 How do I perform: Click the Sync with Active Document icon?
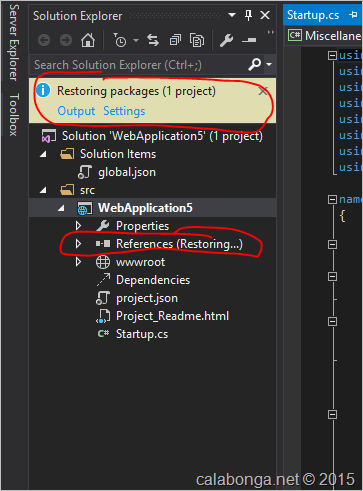pos(153,40)
